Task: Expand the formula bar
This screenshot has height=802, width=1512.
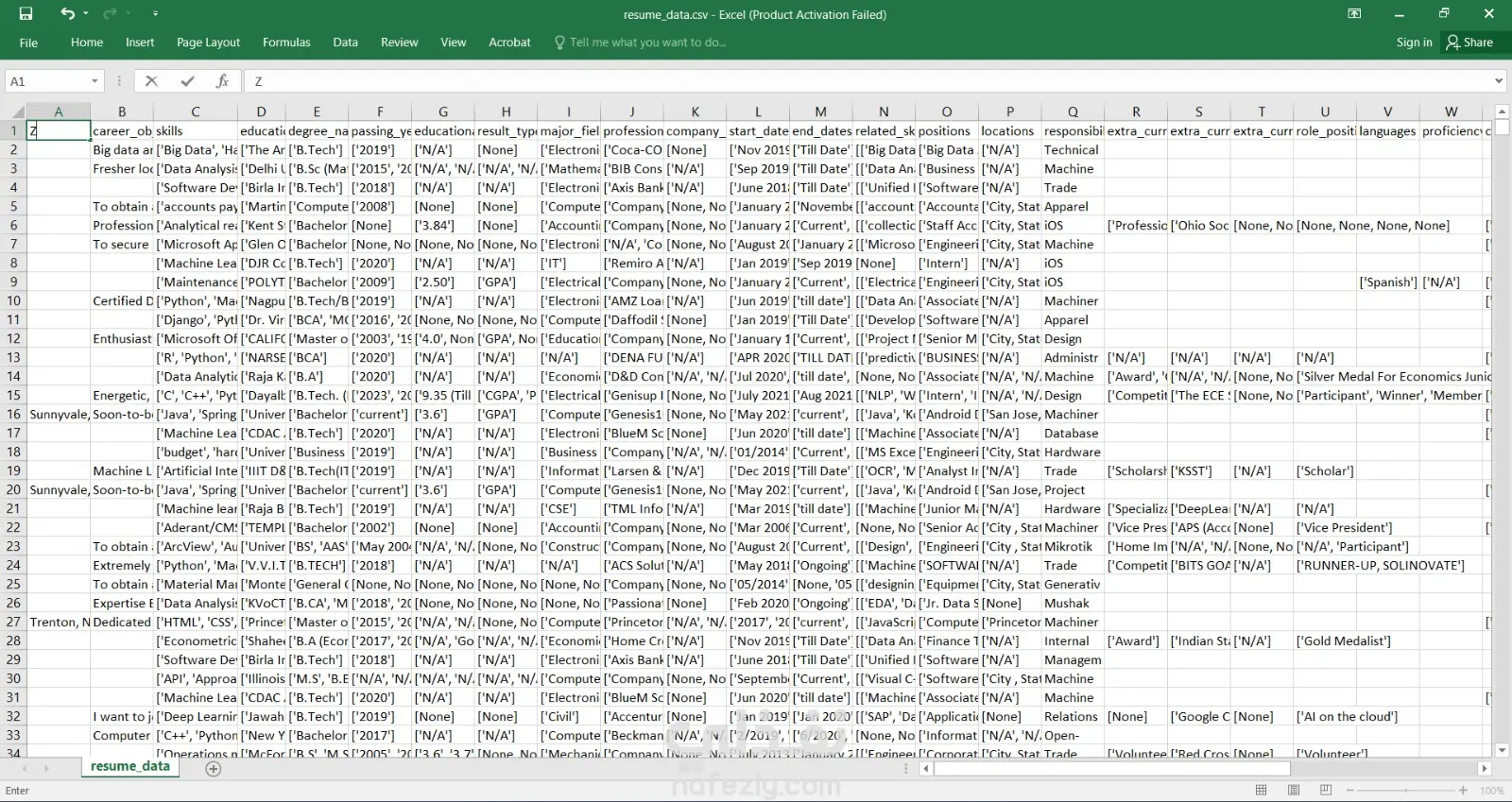Action: point(1499,81)
